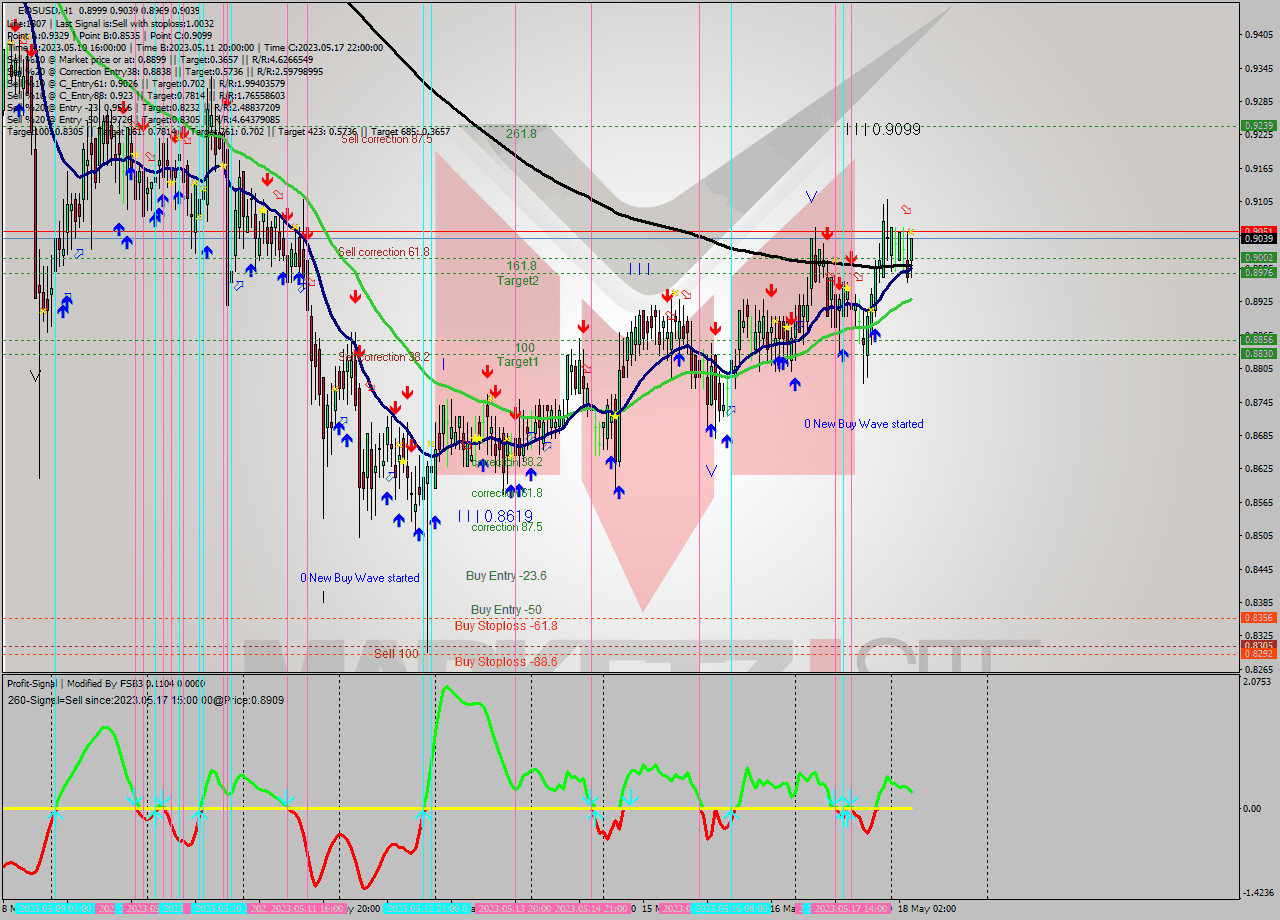The height and width of the screenshot is (920, 1280).
Task: Select the 'Buy Entry -23.6' label
Action: click(x=506, y=576)
